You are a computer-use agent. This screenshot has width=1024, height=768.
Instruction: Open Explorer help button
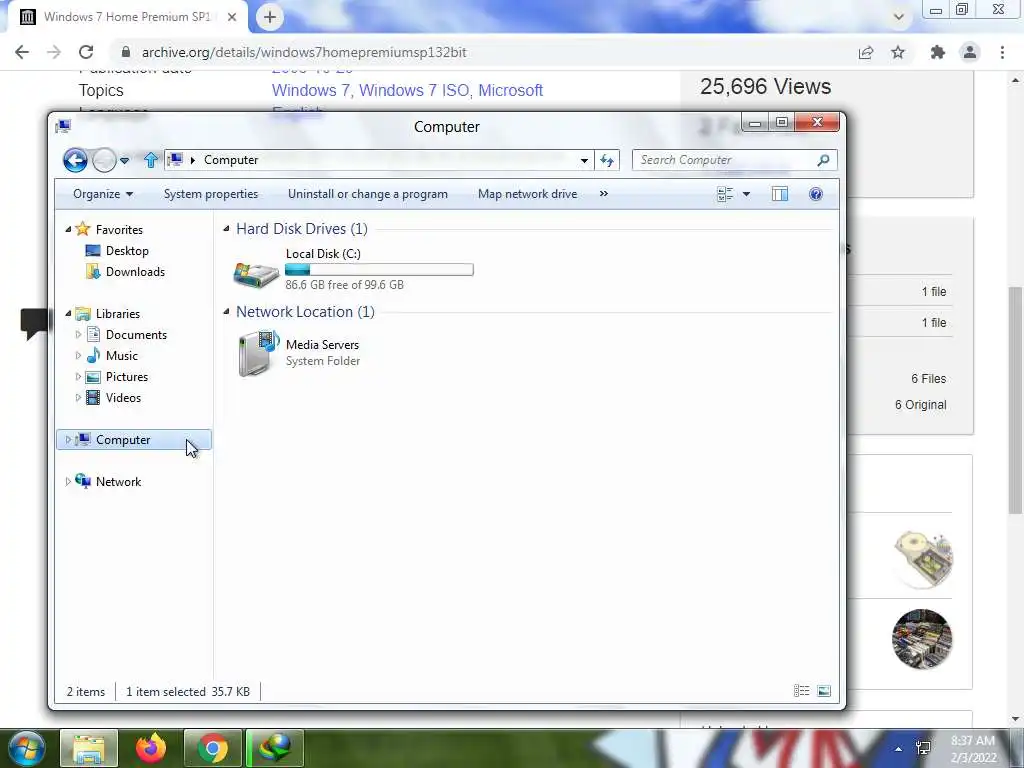[816, 194]
